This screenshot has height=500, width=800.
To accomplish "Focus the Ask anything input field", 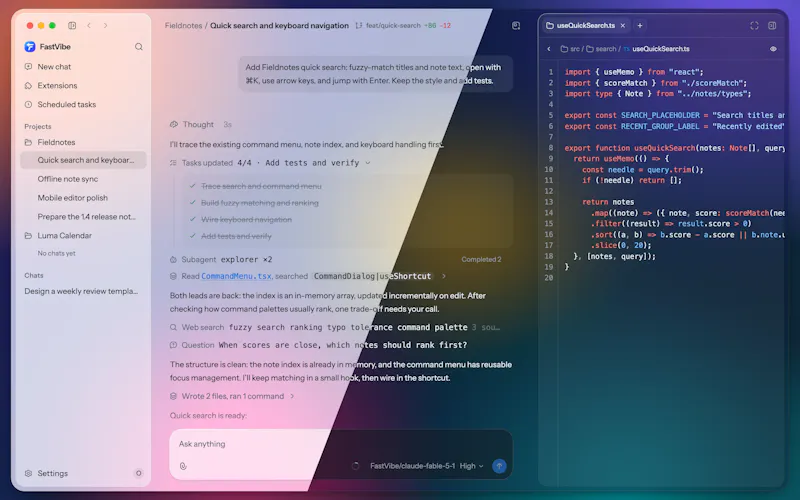I will 341,444.
